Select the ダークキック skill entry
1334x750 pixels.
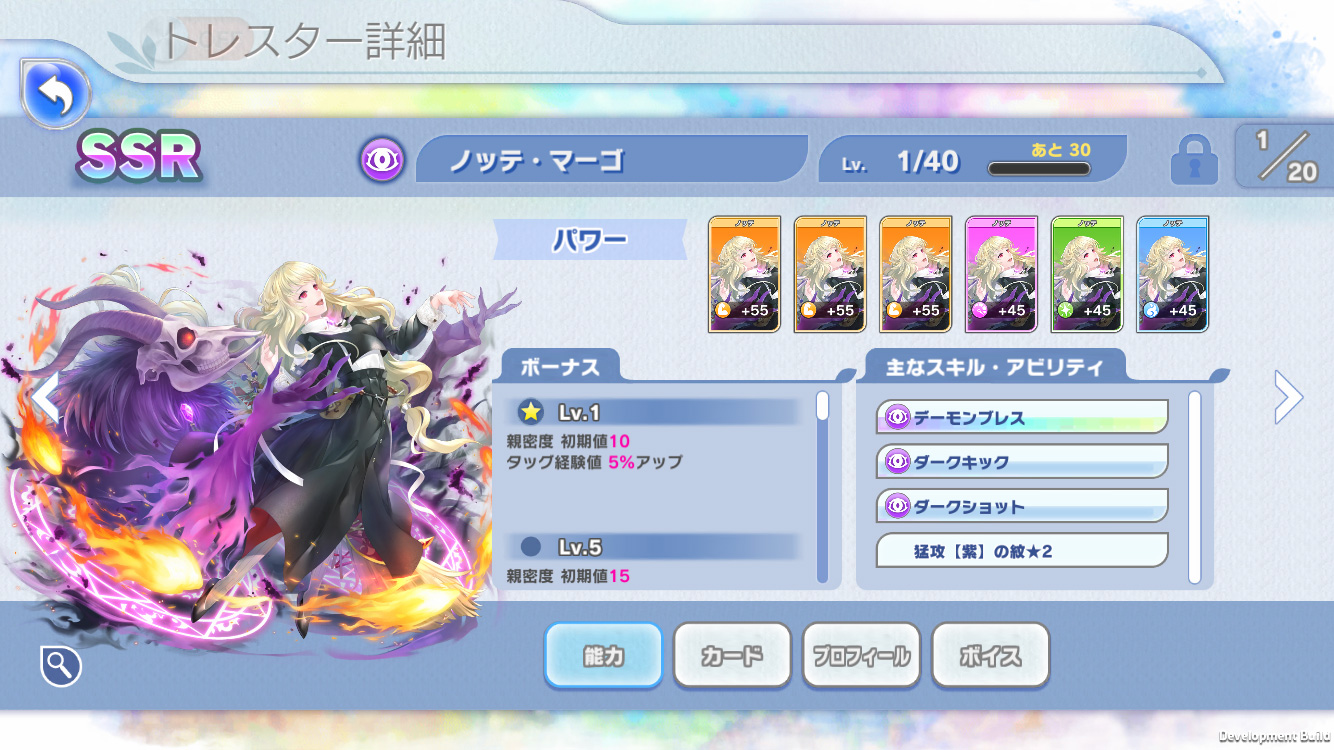pos(1022,462)
